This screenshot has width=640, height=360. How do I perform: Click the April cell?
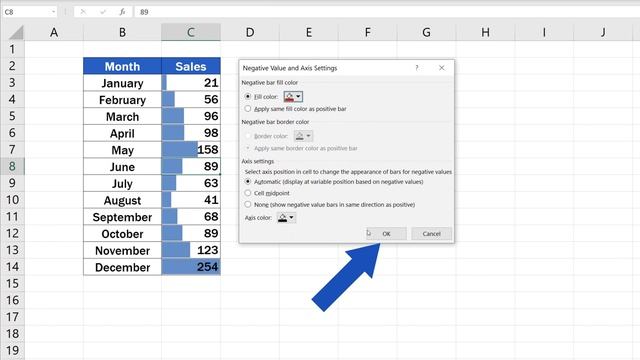(x=122, y=133)
